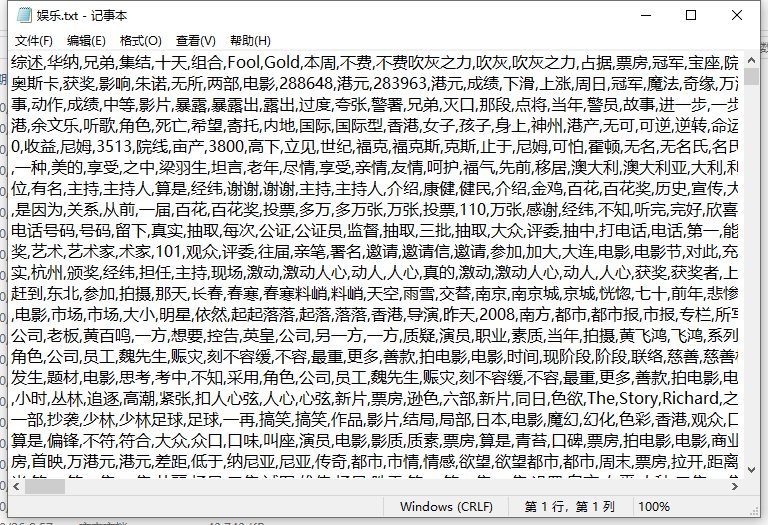This screenshot has height=525, width=768.
Task: Click the word Story in the text
Action: click(639, 399)
